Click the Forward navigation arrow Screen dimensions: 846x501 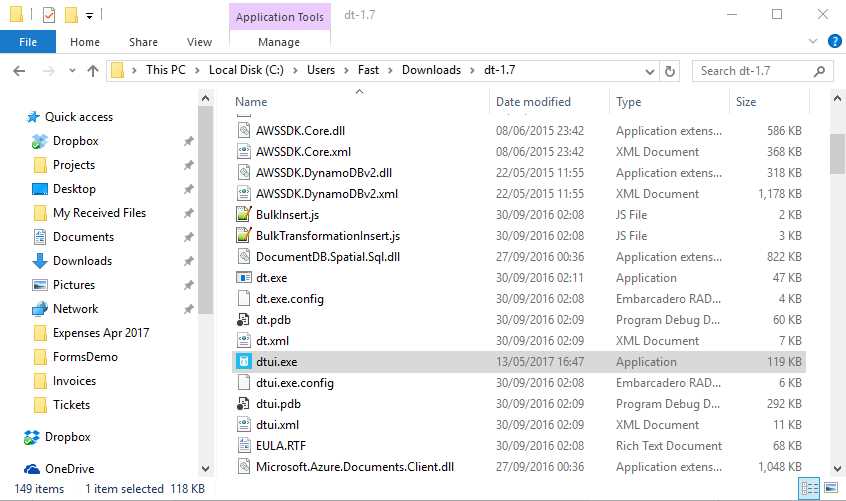tap(48, 71)
